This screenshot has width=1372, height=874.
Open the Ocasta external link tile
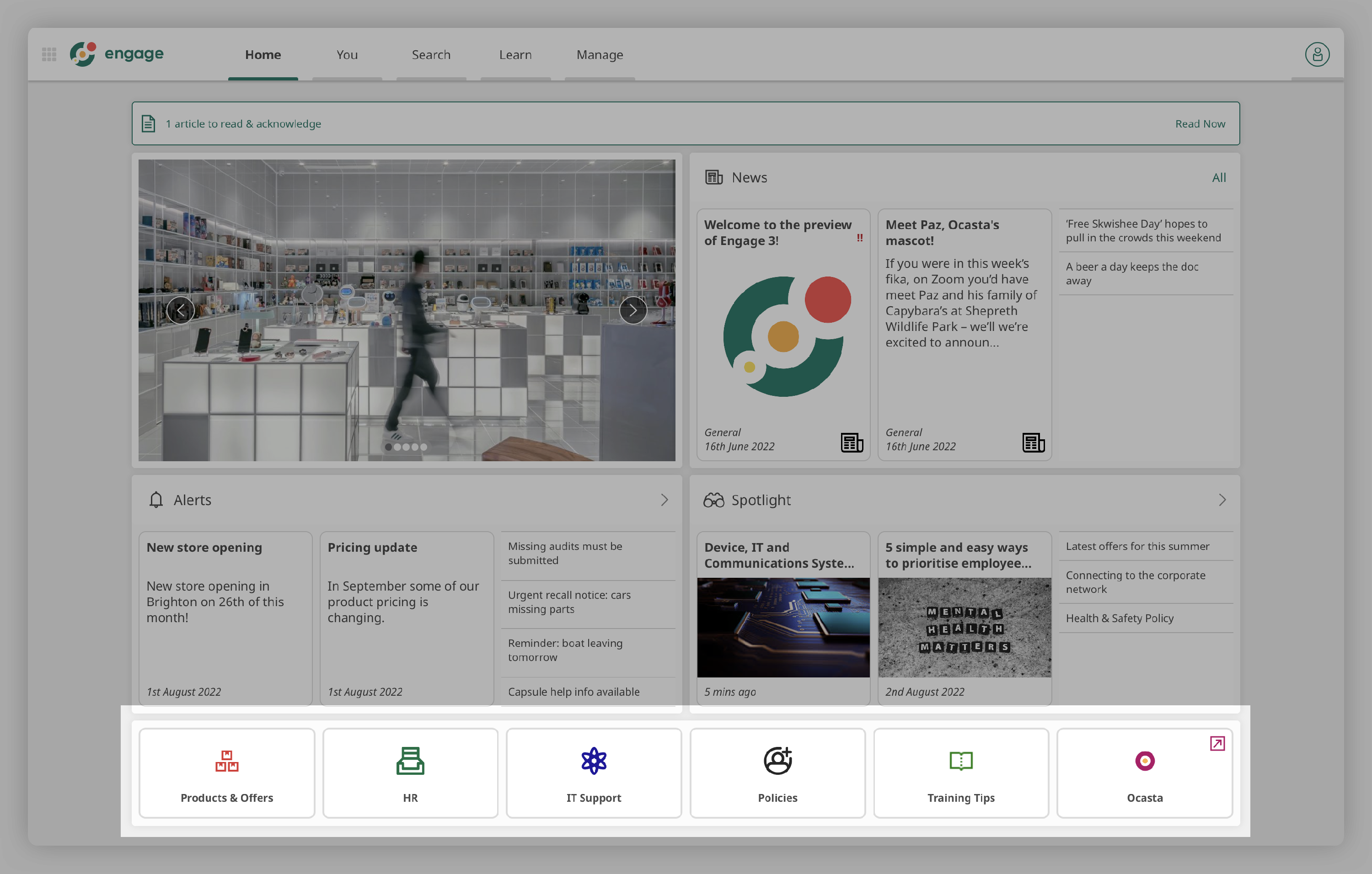[x=1144, y=773]
